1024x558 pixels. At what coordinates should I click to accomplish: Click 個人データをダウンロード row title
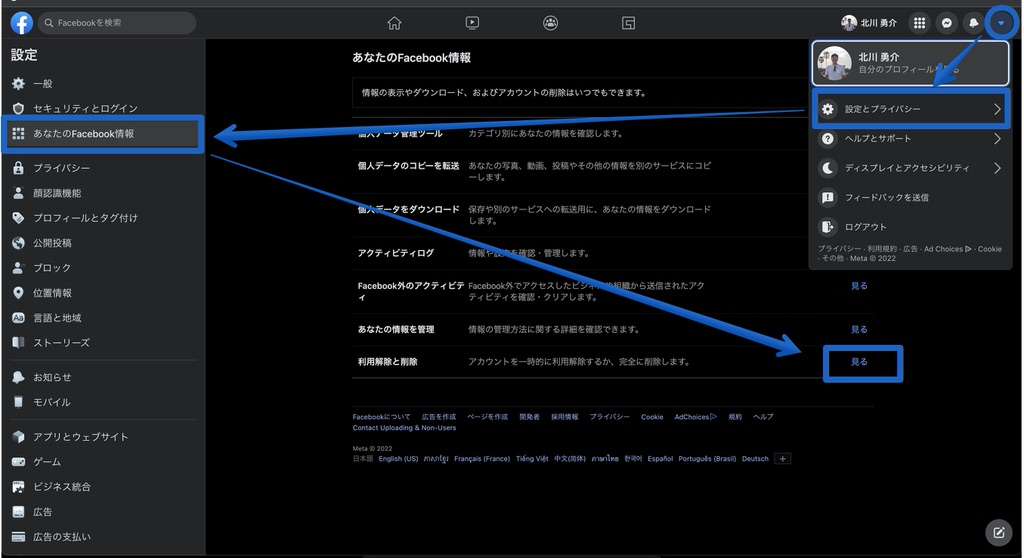click(x=408, y=209)
